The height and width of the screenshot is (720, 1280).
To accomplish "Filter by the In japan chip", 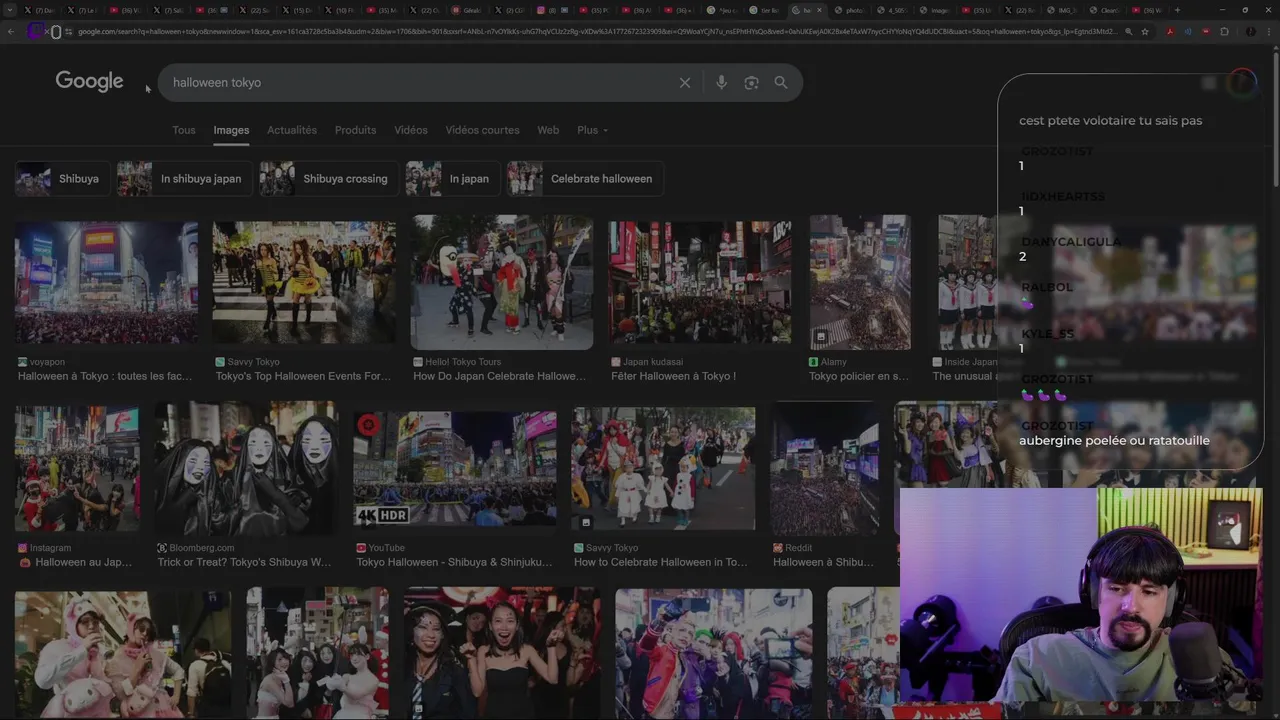I will tap(452, 179).
